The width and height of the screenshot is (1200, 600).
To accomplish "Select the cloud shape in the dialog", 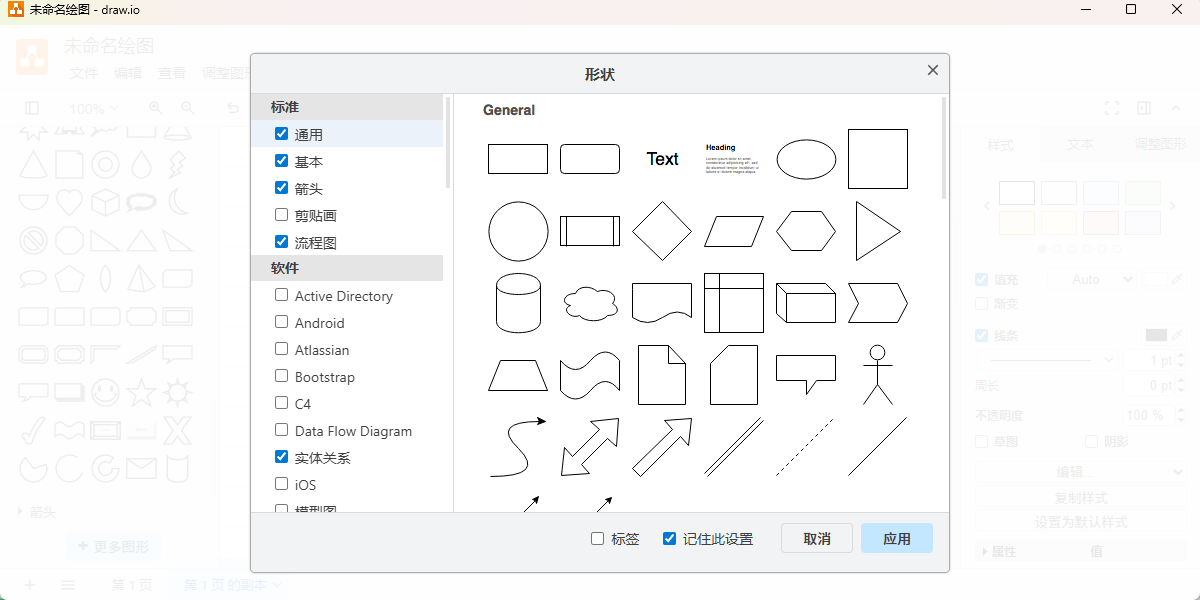I will point(590,302).
